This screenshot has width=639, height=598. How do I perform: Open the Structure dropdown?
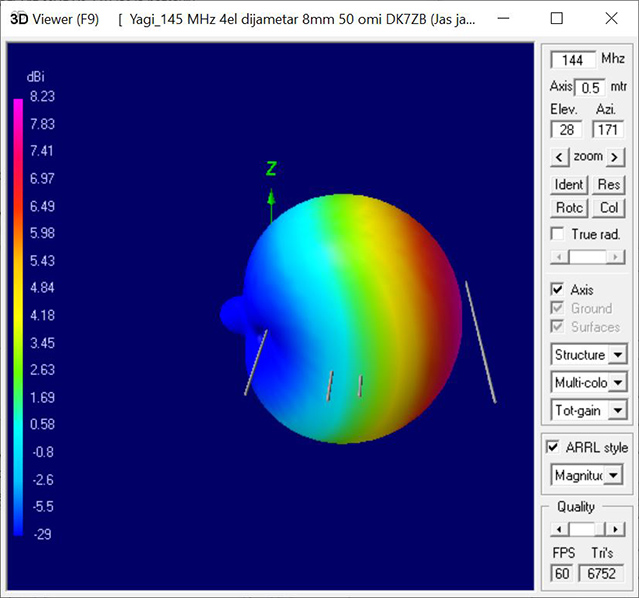pos(618,355)
